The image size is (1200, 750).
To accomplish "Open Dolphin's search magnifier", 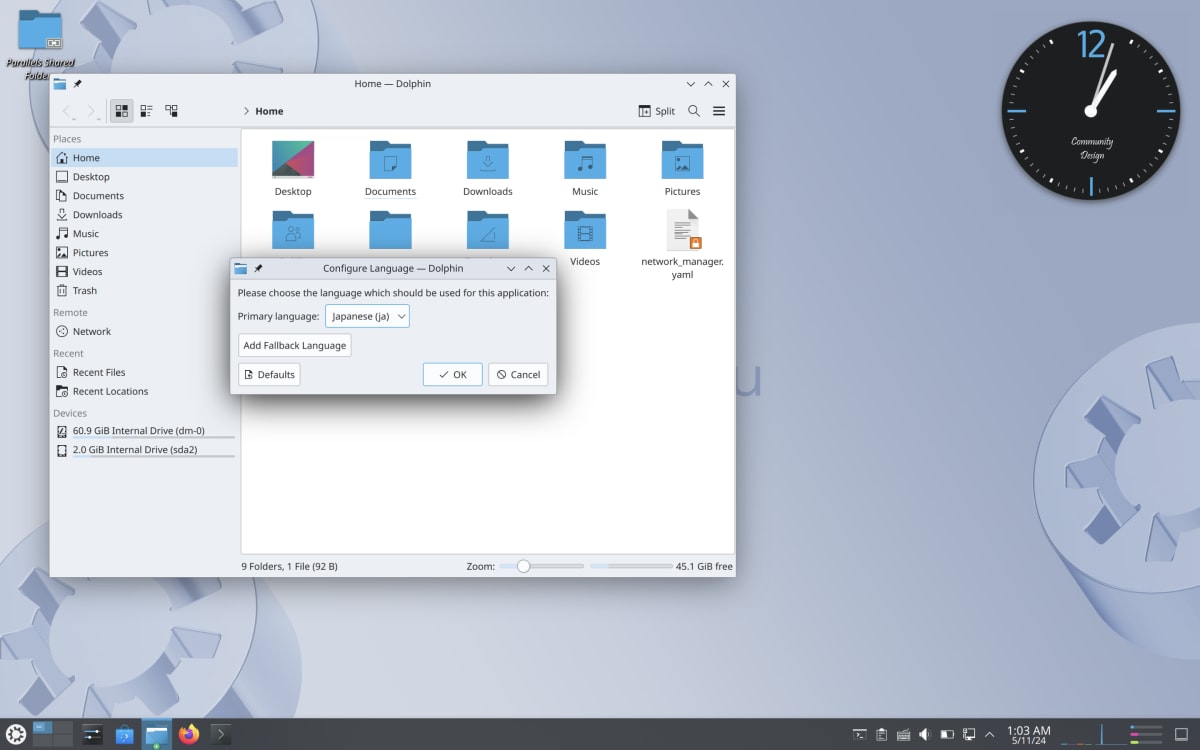I will point(694,111).
